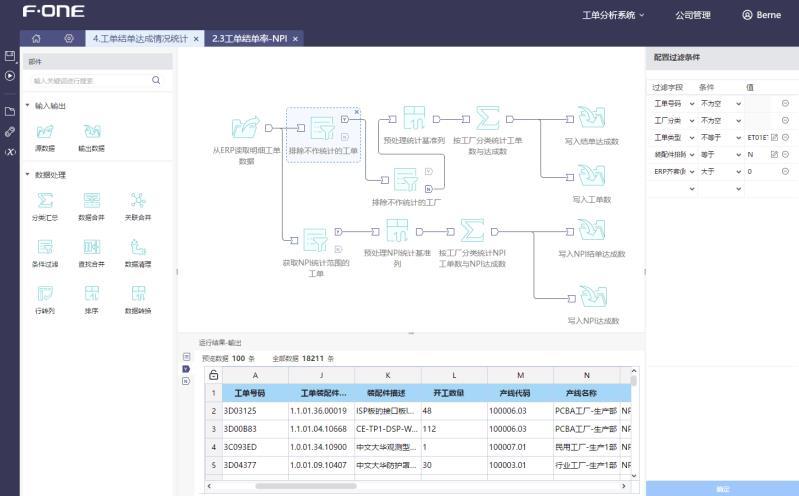Remove the ERP齐套 filter row

pos(785,171)
